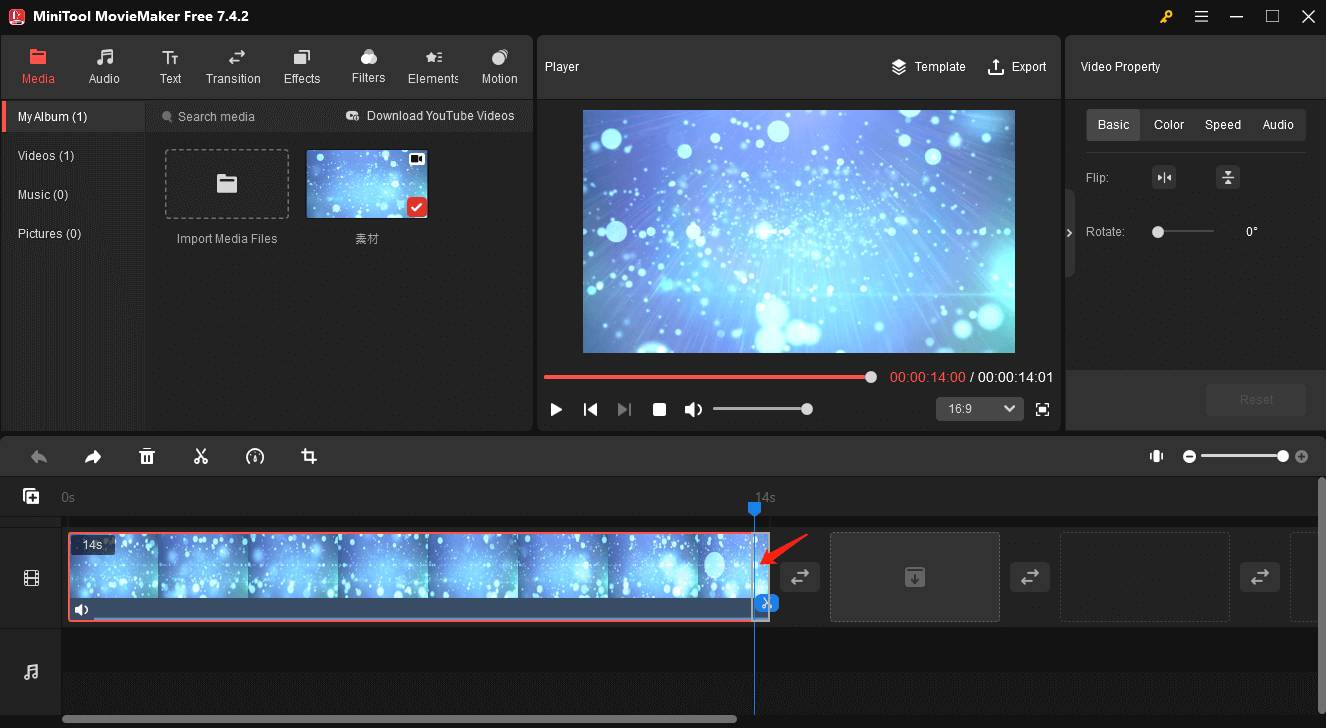Undo the last action
1326x728 pixels.
coord(39,457)
